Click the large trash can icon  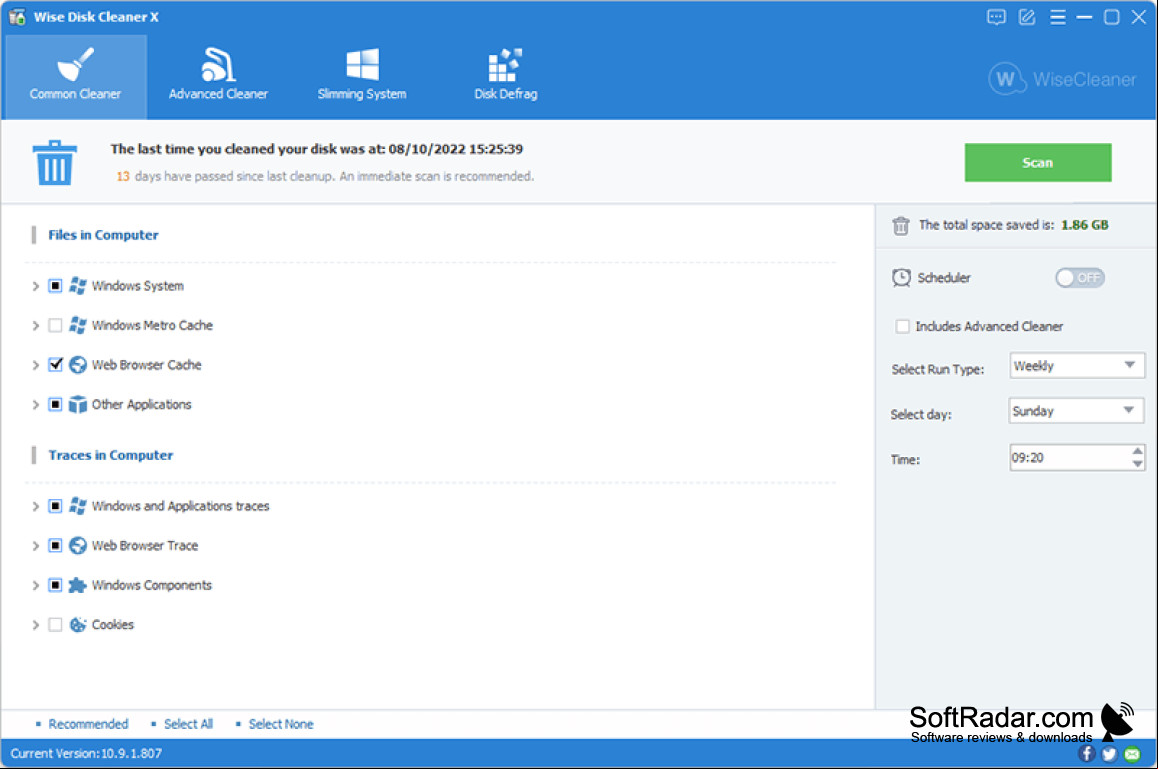pyautogui.click(x=55, y=163)
